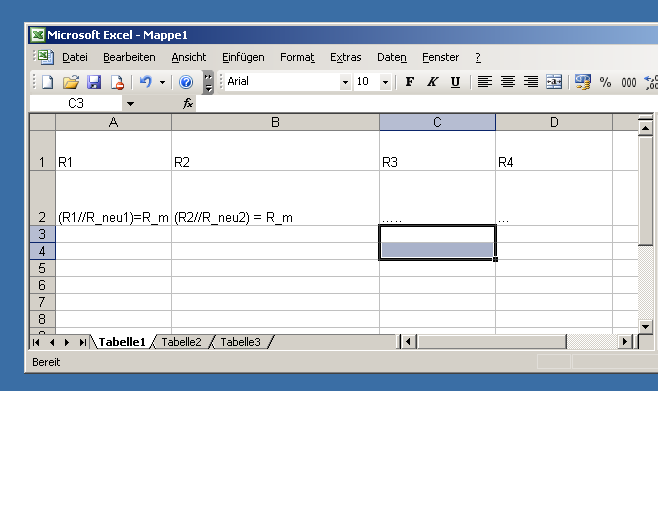
Task: Click vertical scrollbar down arrow
Action: pos(645,326)
